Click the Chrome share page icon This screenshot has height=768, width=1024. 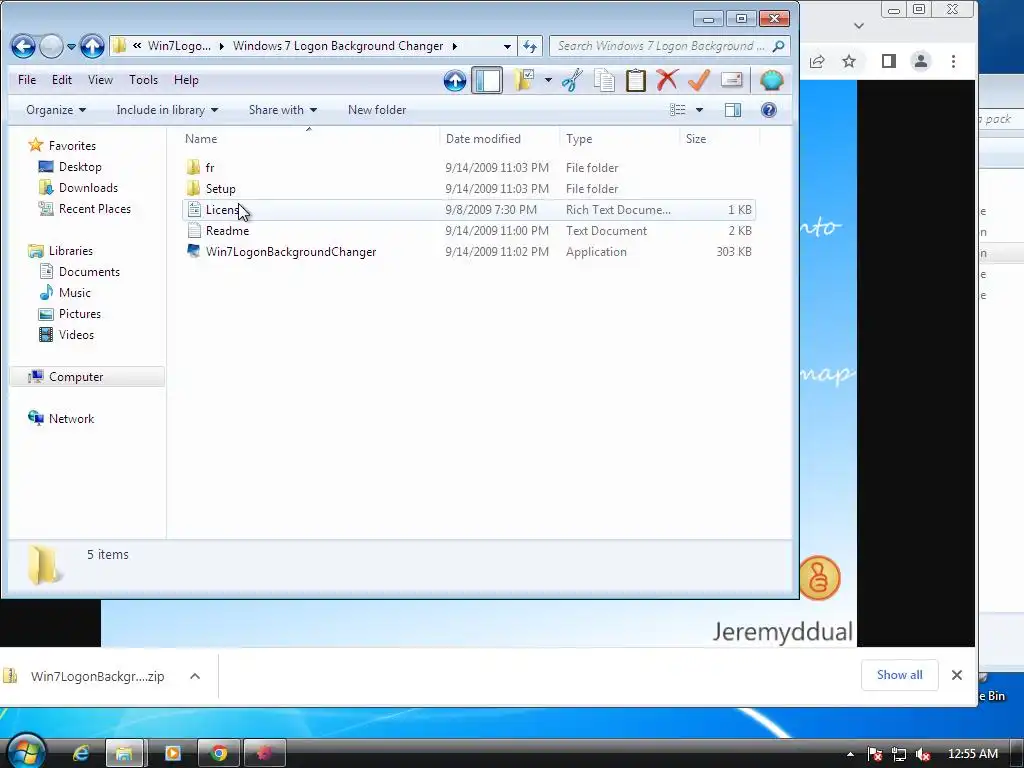coord(817,61)
